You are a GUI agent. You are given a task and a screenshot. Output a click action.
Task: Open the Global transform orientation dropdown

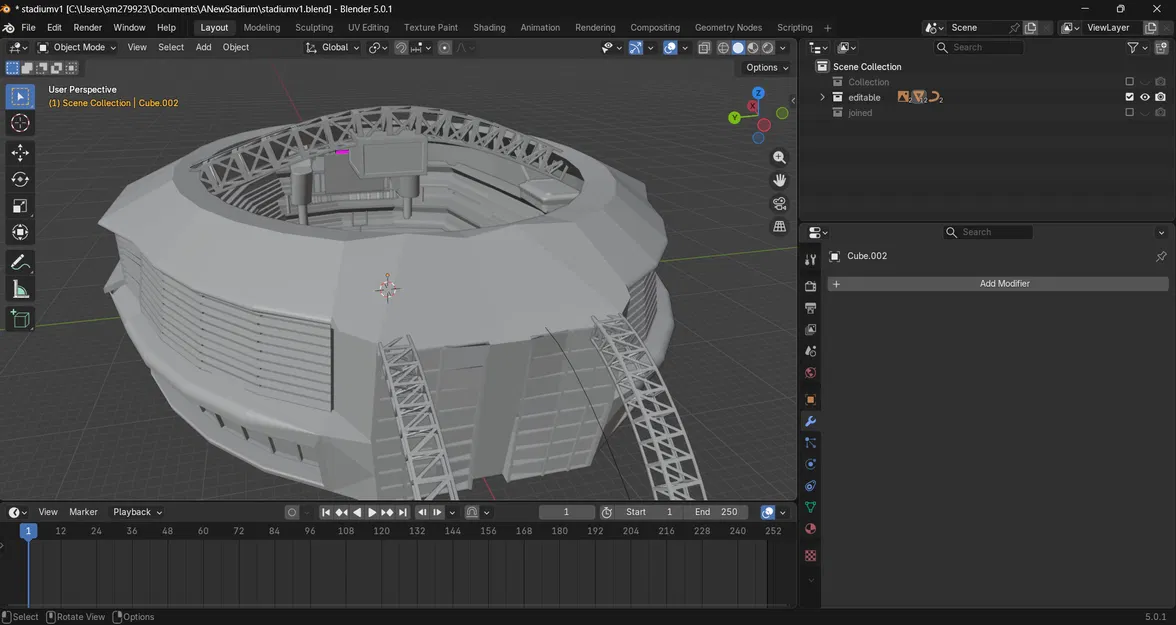[x=333, y=47]
